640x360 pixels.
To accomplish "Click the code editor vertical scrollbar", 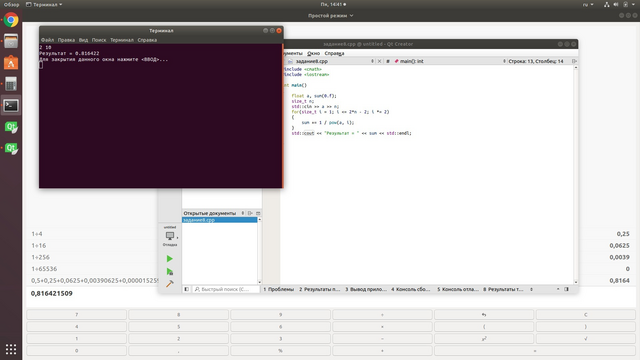I will pyautogui.click(x=576, y=174).
